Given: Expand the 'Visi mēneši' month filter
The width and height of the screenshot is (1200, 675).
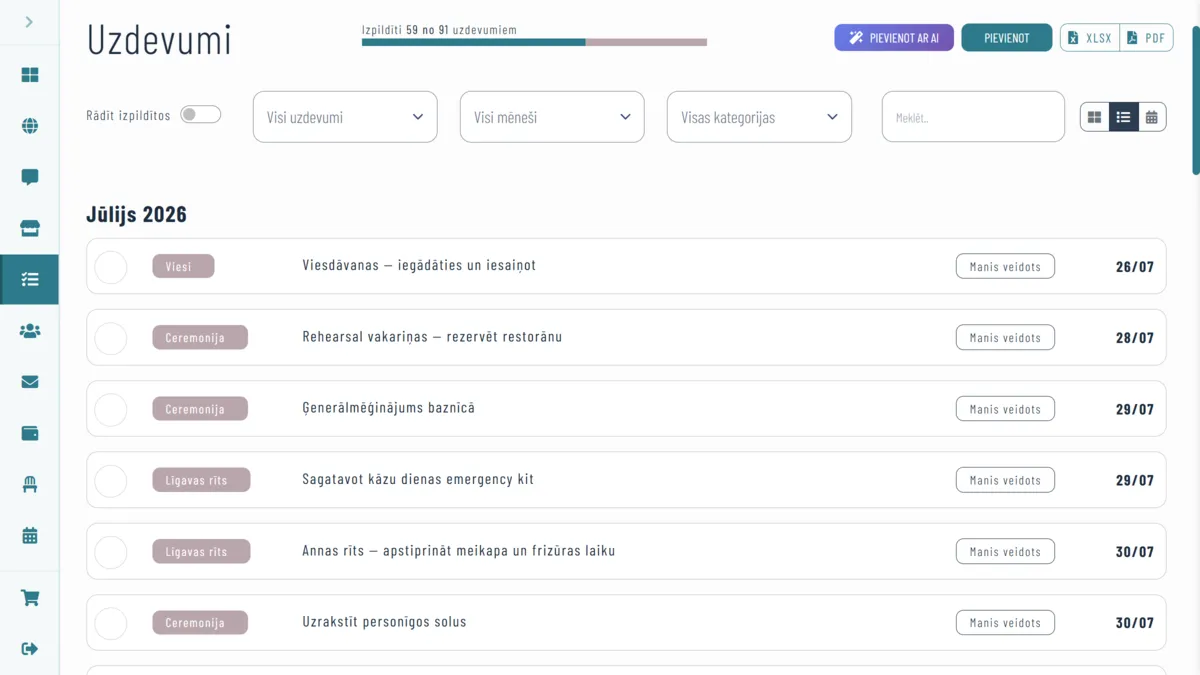Looking at the screenshot, I should pos(552,117).
